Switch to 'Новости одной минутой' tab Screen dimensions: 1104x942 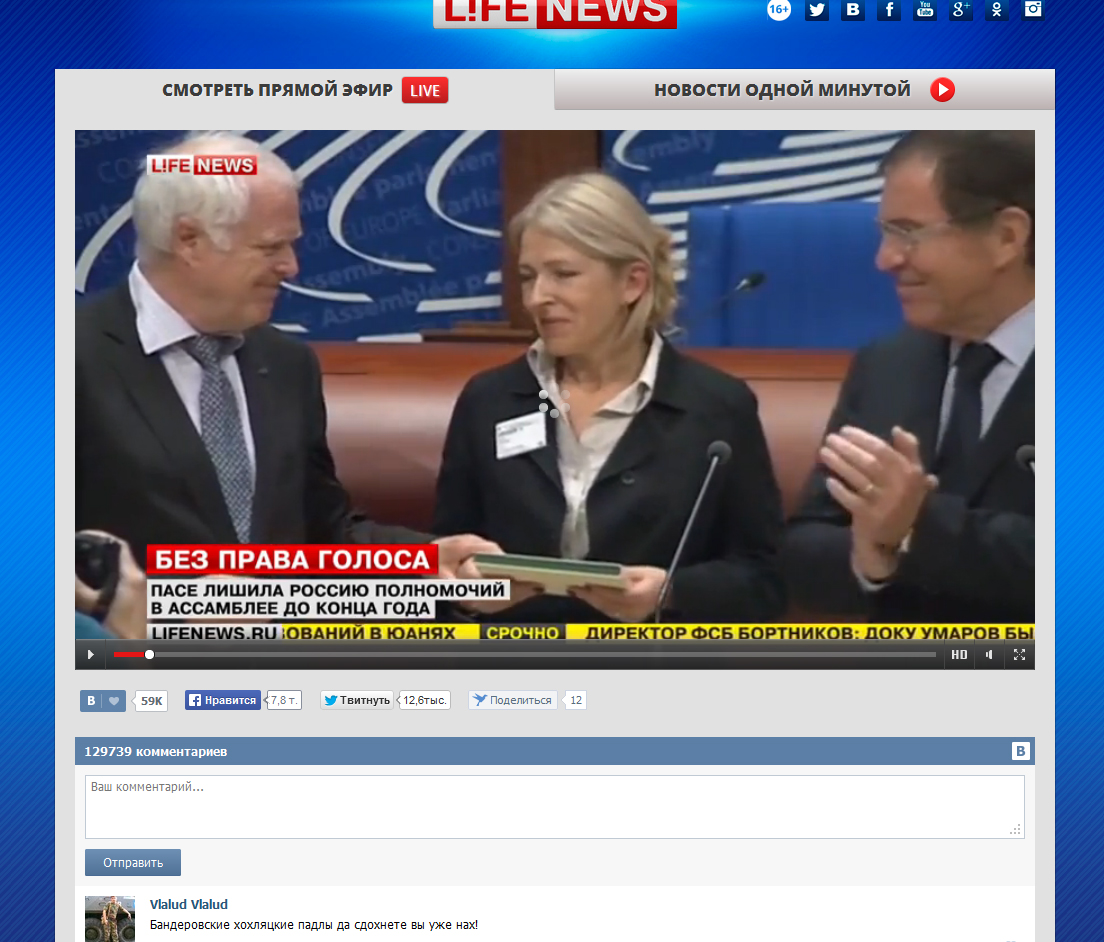tap(804, 90)
